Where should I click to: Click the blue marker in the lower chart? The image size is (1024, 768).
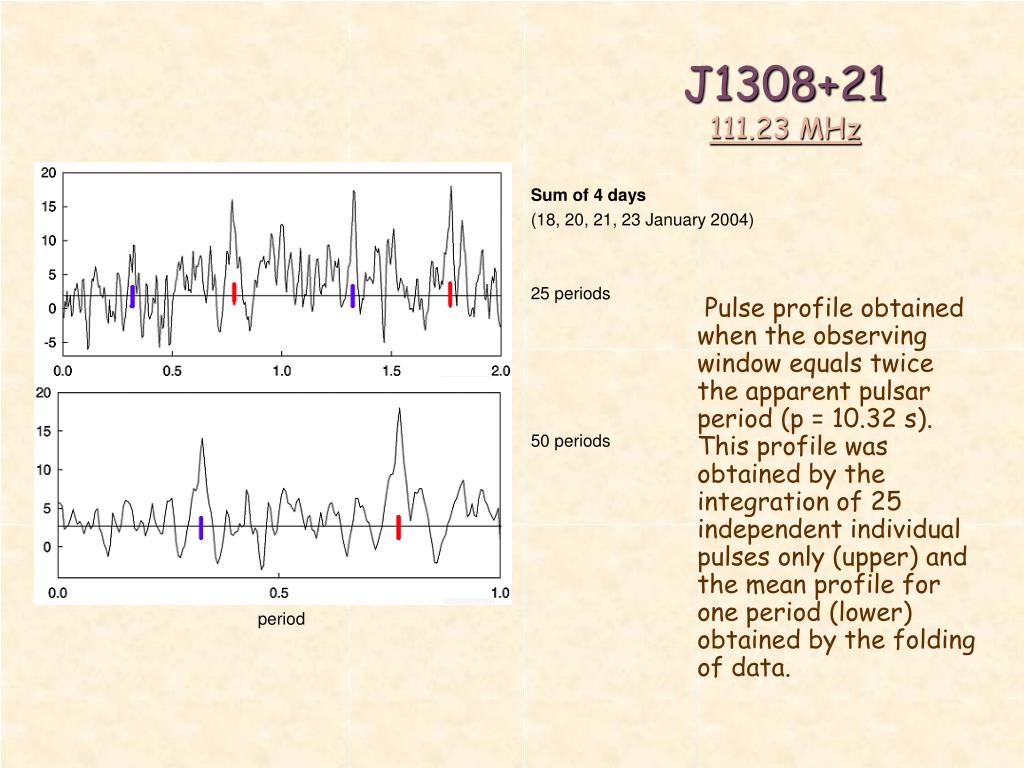tap(201, 528)
